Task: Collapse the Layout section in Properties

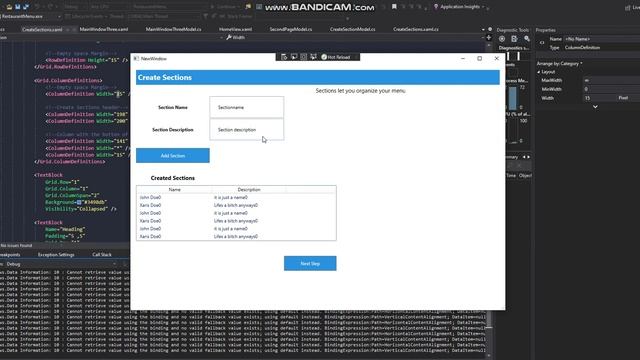Action: click(539, 72)
